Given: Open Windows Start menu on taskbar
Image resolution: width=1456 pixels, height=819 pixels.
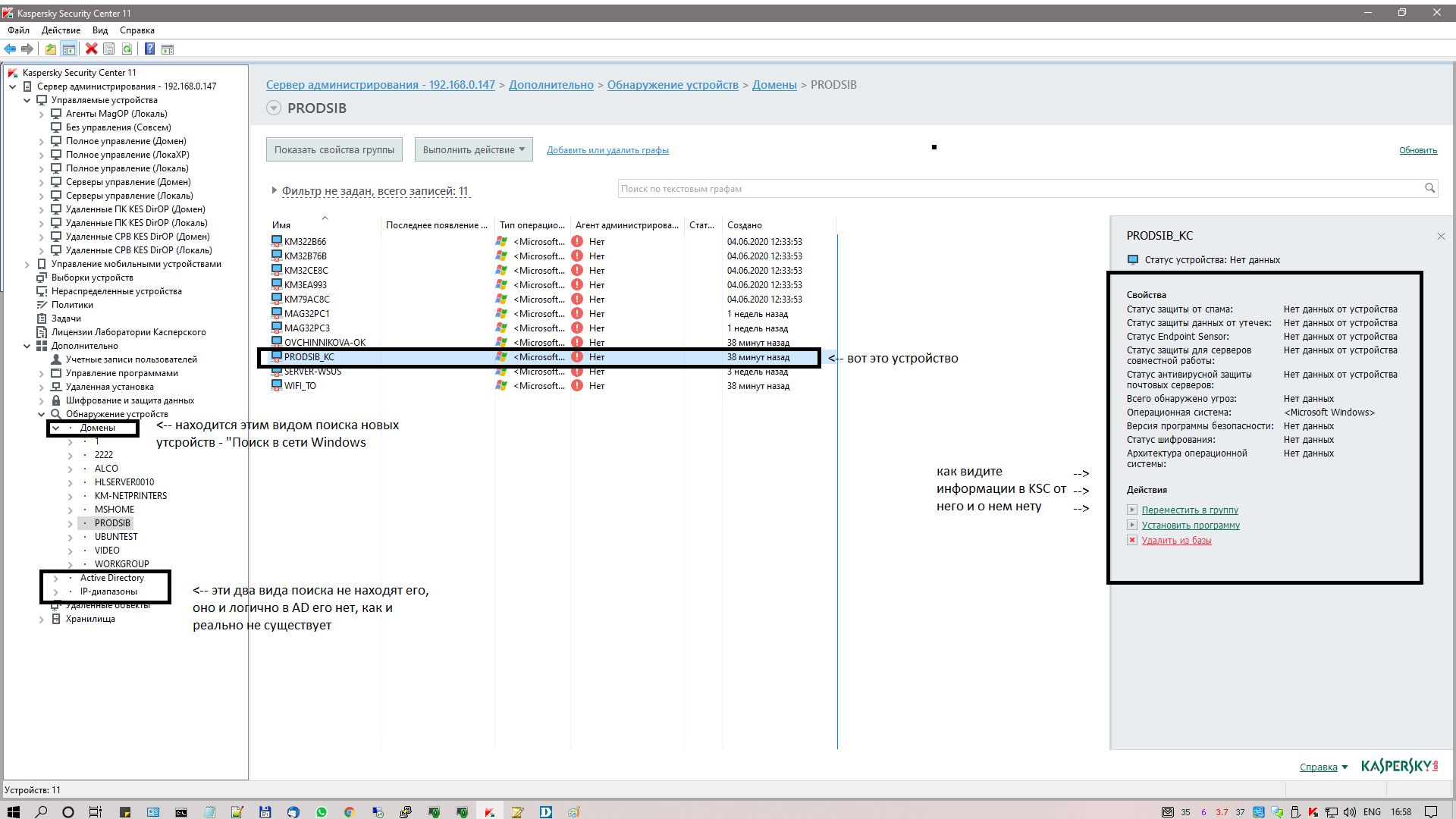Looking at the screenshot, I should point(14,811).
